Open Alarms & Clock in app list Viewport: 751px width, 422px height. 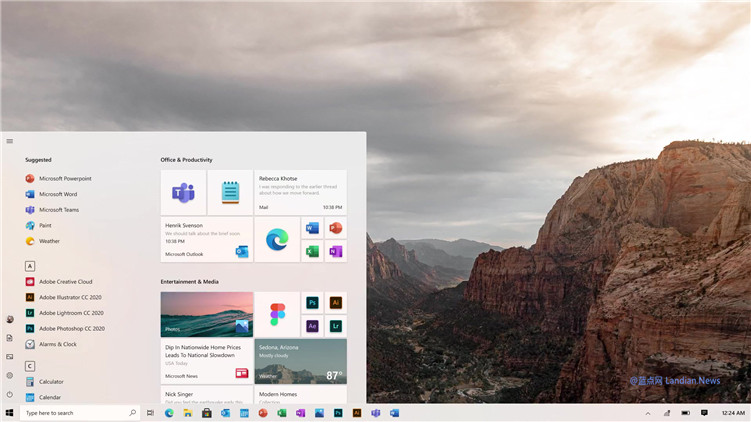(x=51, y=344)
